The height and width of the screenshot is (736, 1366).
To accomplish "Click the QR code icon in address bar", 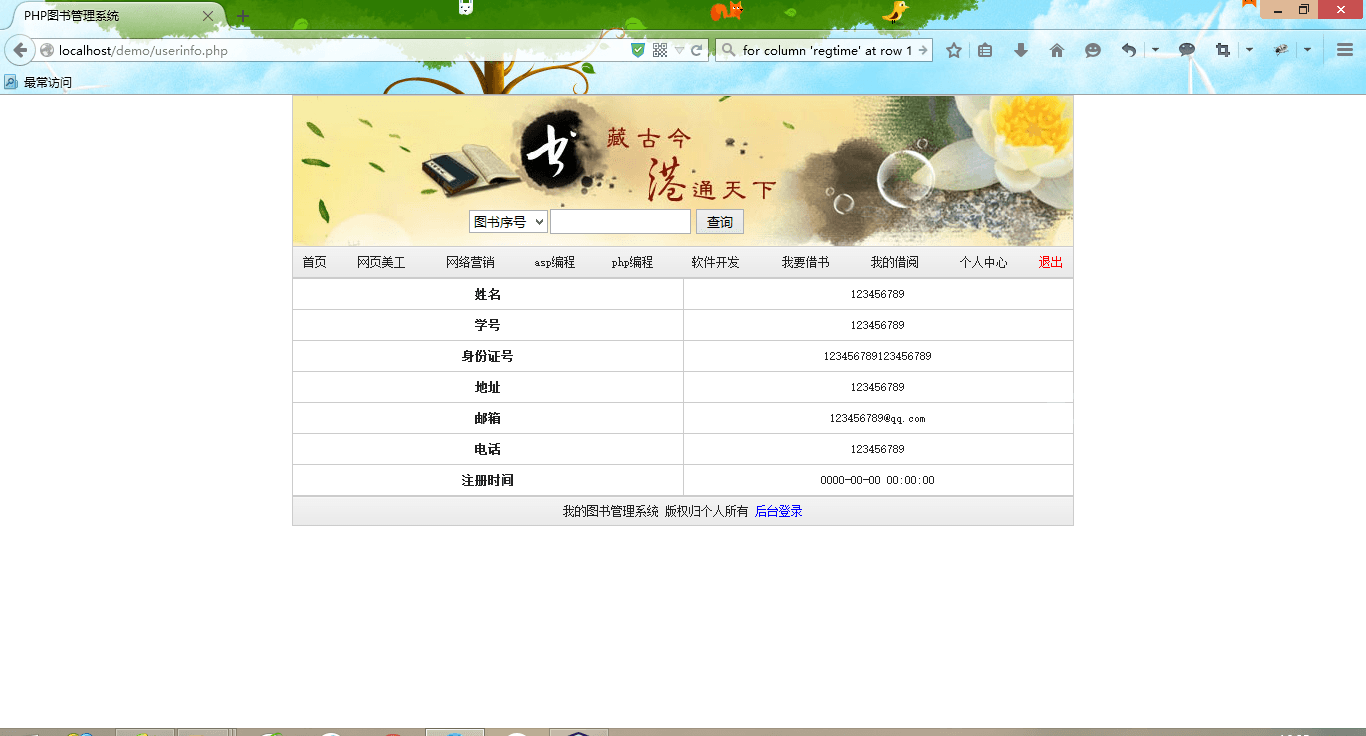I will coord(660,50).
